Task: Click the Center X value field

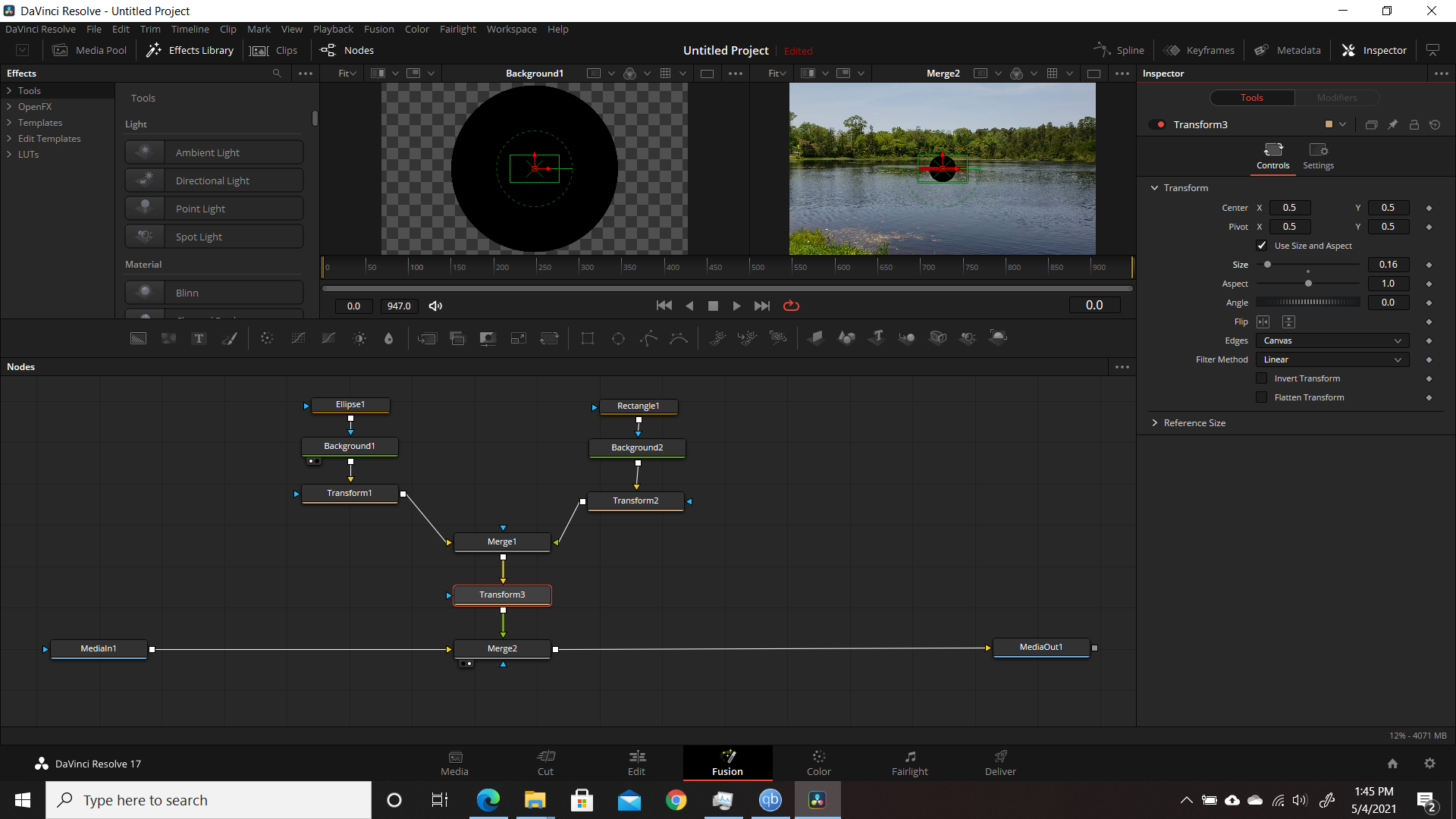Action: click(x=1289, y=208)
